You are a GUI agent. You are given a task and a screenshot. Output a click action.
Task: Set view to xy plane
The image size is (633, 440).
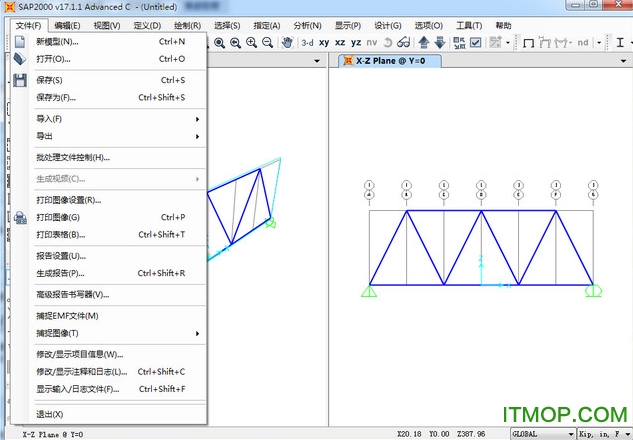coord(324,43)
